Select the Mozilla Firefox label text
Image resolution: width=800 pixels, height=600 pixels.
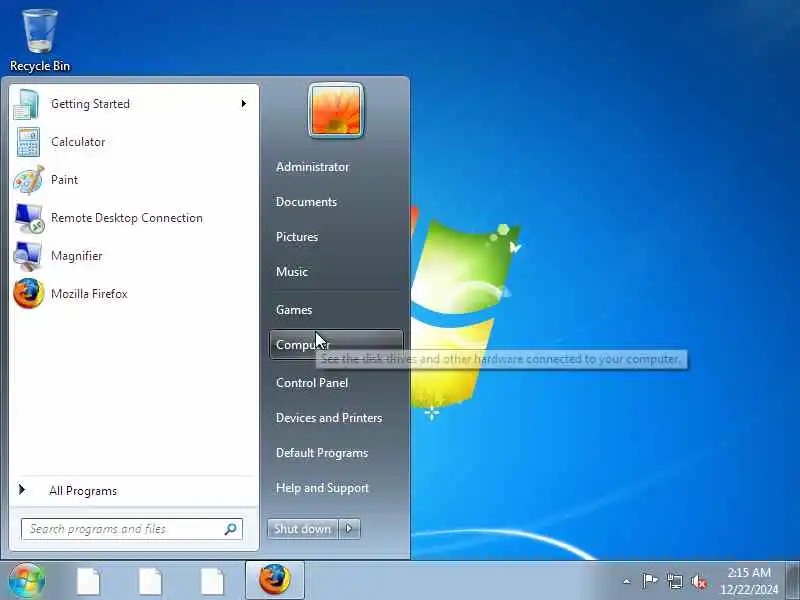pos(89,294)
